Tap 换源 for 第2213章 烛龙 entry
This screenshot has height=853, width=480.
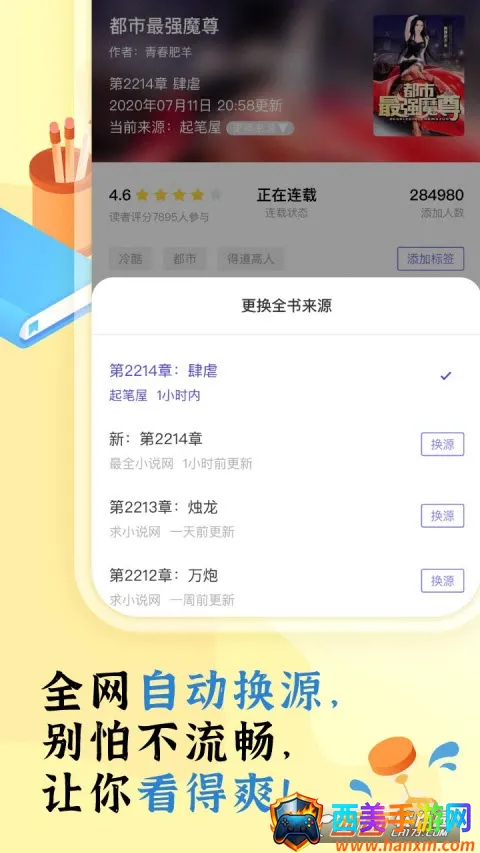pos(442,516)
